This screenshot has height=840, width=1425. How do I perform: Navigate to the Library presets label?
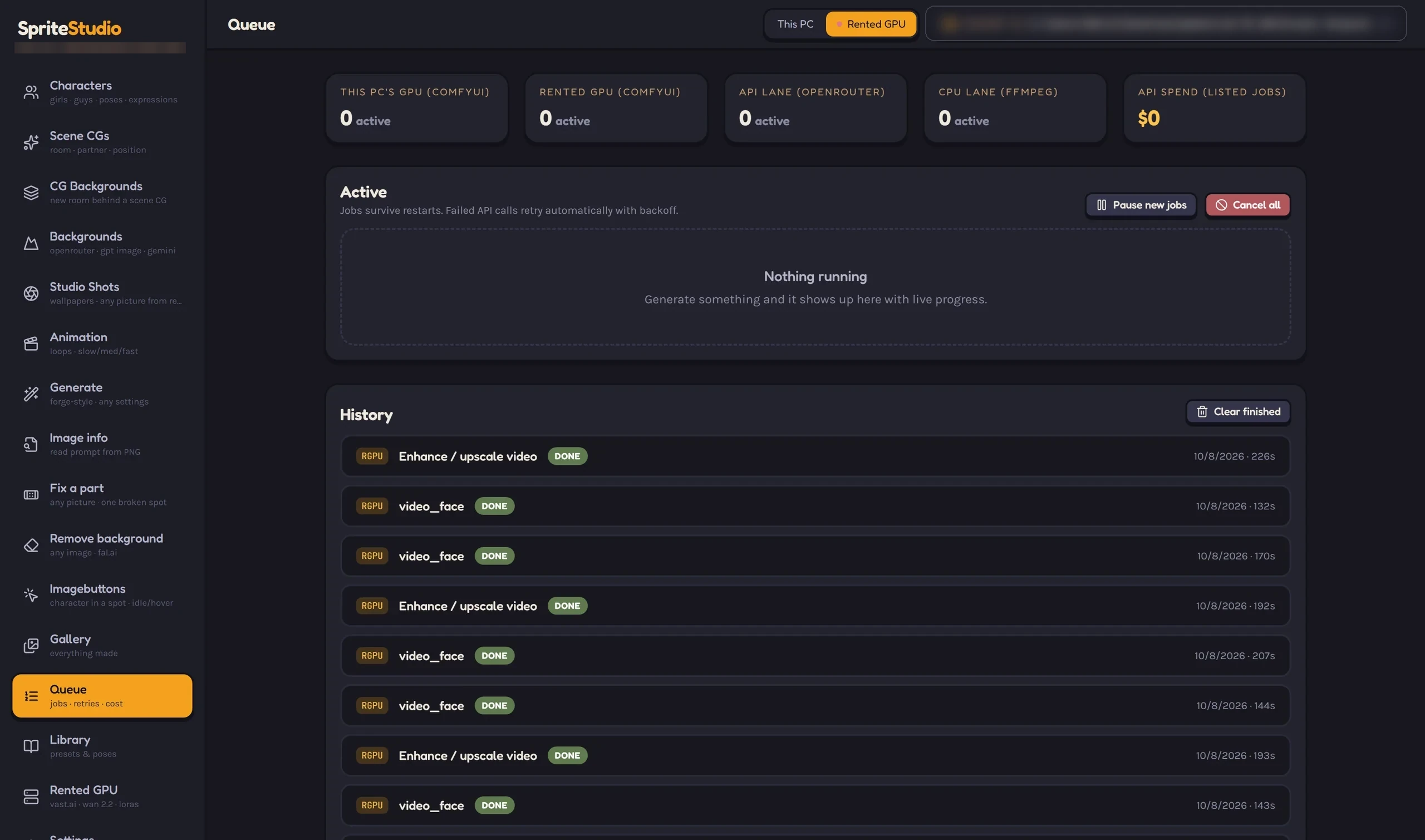point(70,740)
